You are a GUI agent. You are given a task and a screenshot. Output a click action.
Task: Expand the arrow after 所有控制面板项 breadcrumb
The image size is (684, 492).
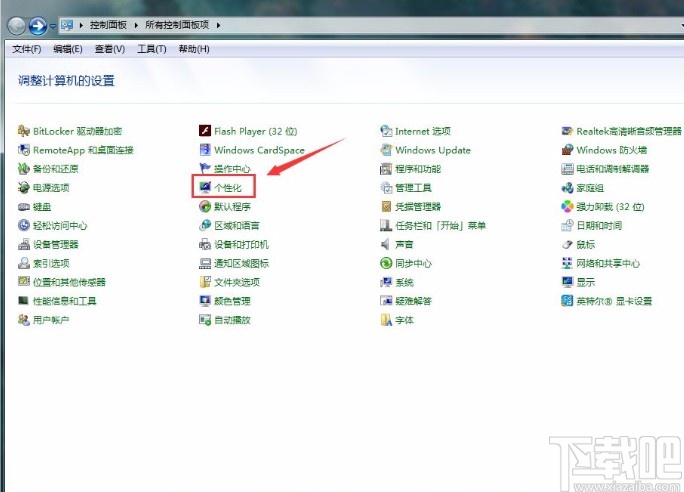pyautogui.click(x=218, y=25)
